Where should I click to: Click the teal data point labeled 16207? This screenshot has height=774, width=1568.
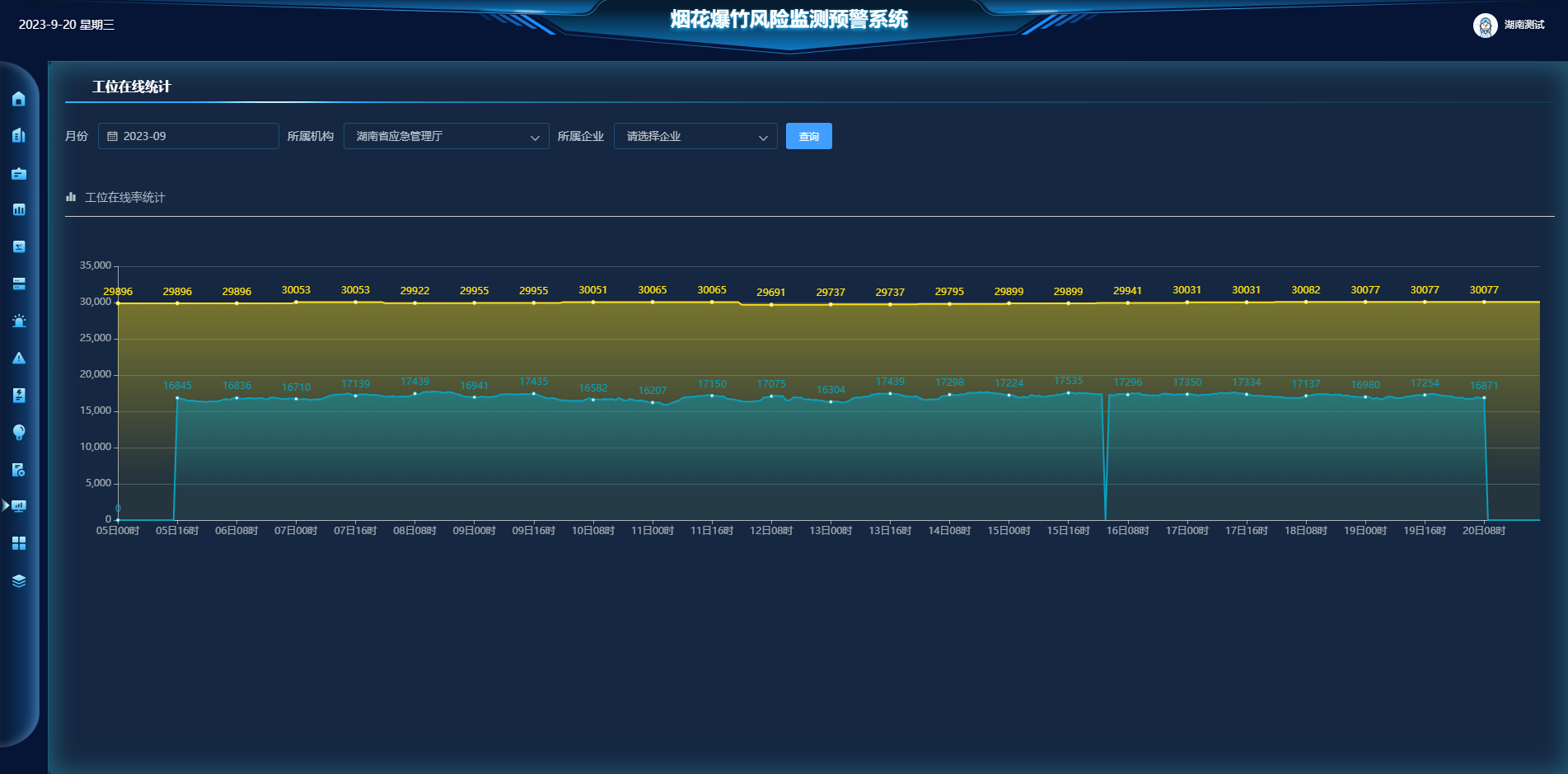pyautogui.click(x=653, y=402)
